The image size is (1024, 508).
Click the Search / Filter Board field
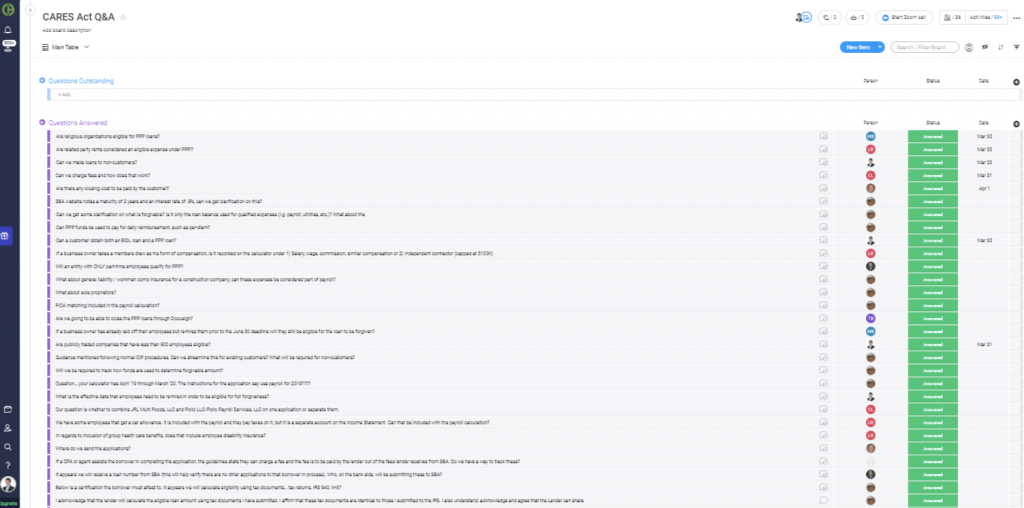(x=925, y=47)
